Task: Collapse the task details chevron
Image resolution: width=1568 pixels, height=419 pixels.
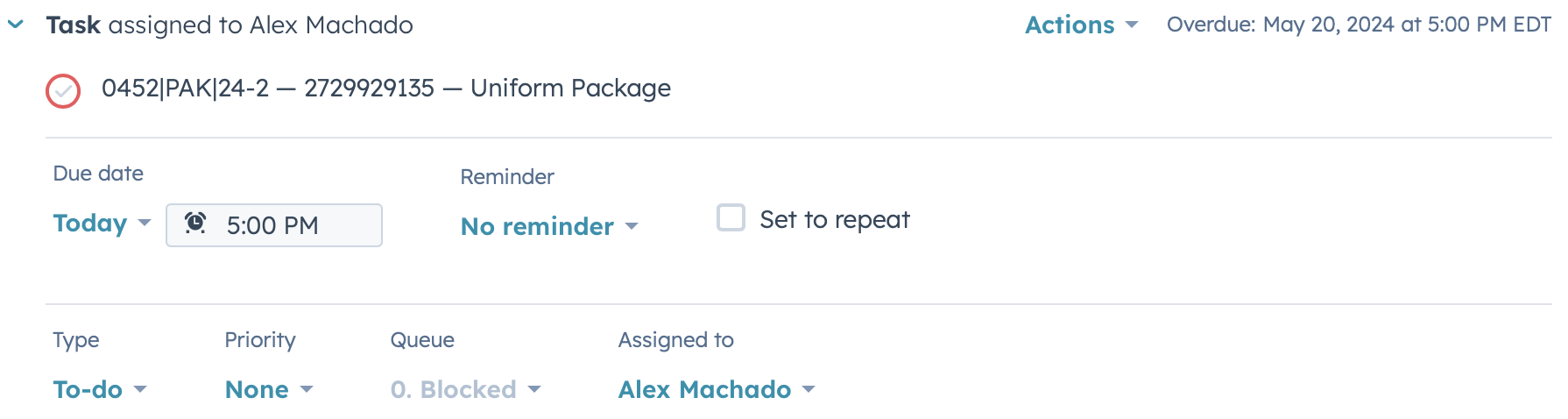Action: point(16,25)
